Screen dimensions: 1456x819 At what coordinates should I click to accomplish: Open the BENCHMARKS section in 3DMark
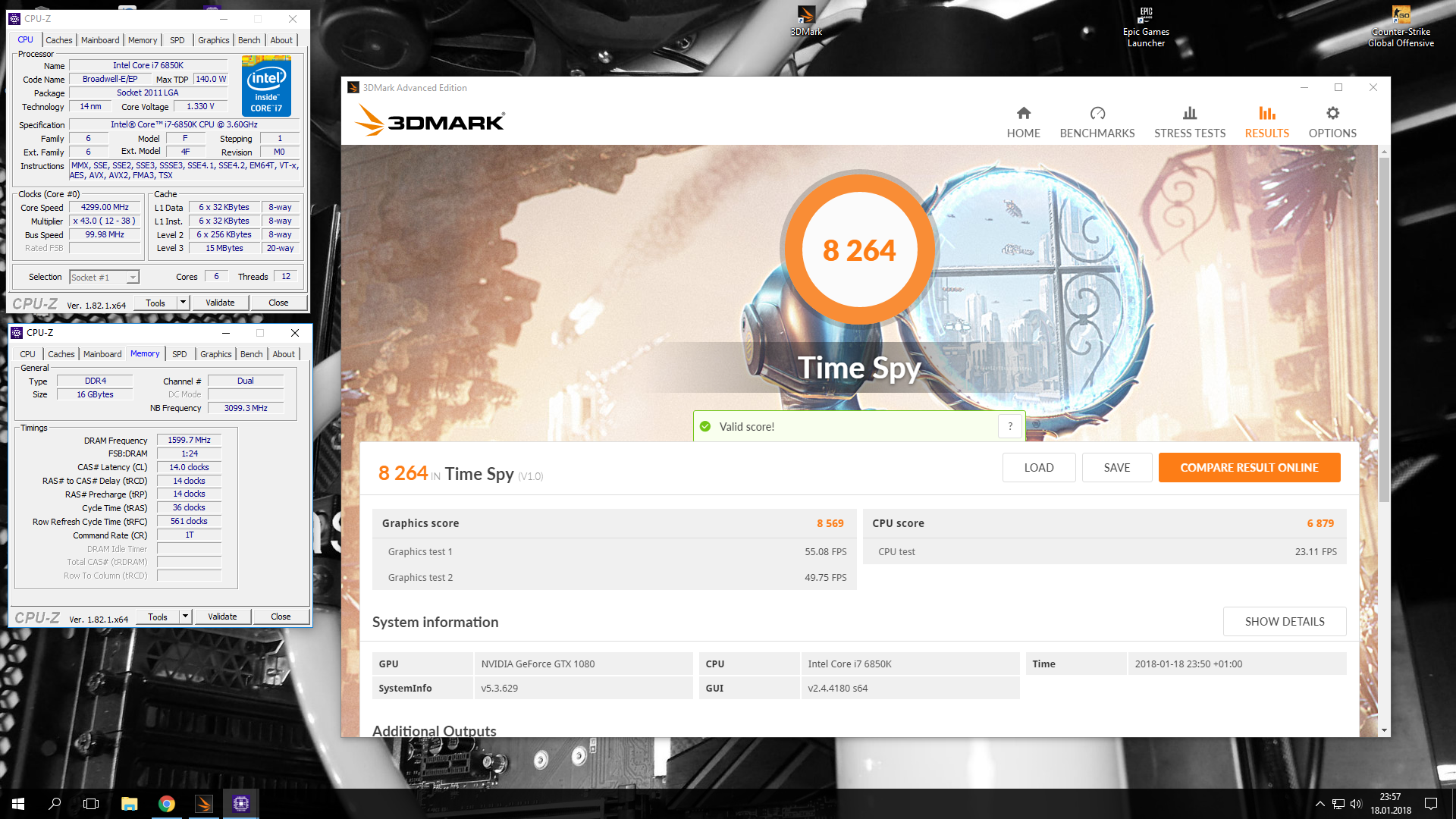click(x=1097, y=123)
